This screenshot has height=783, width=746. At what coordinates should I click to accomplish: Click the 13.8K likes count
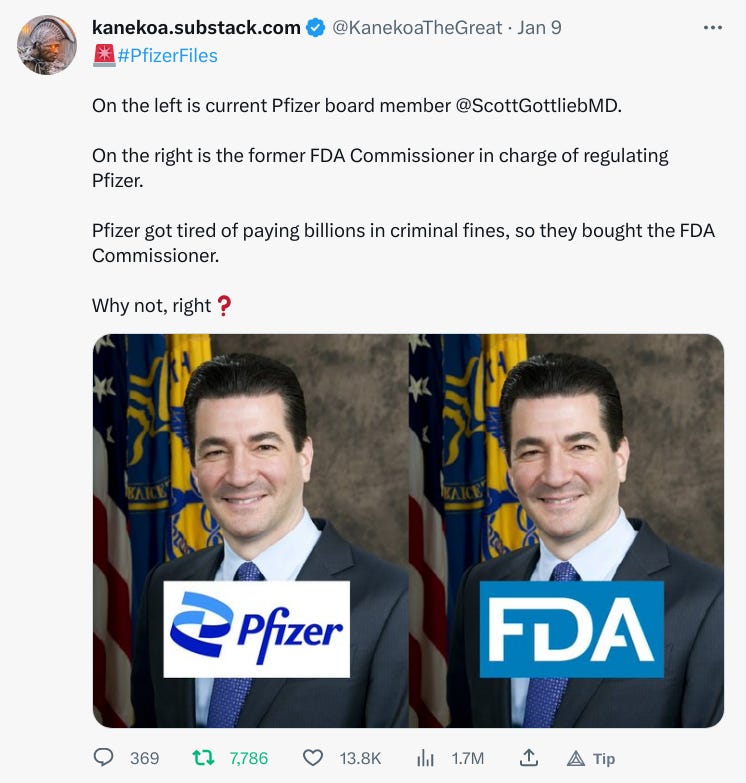360,759
